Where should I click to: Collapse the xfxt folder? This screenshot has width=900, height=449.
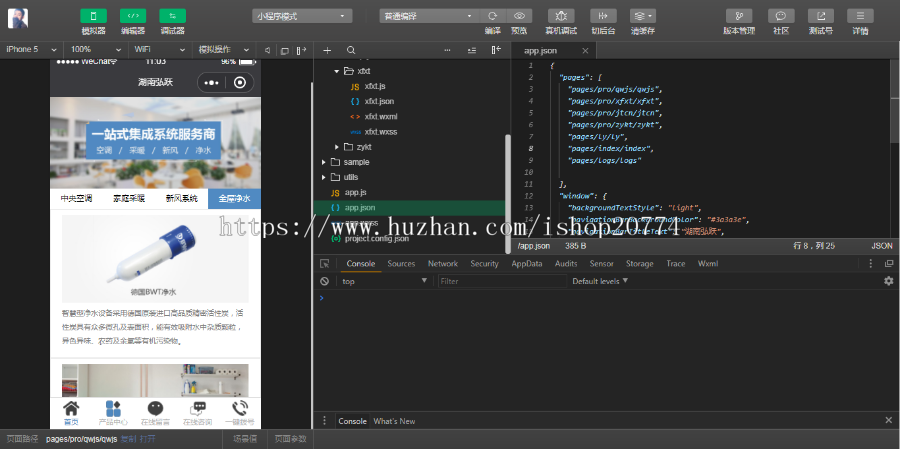click(337, 71)
